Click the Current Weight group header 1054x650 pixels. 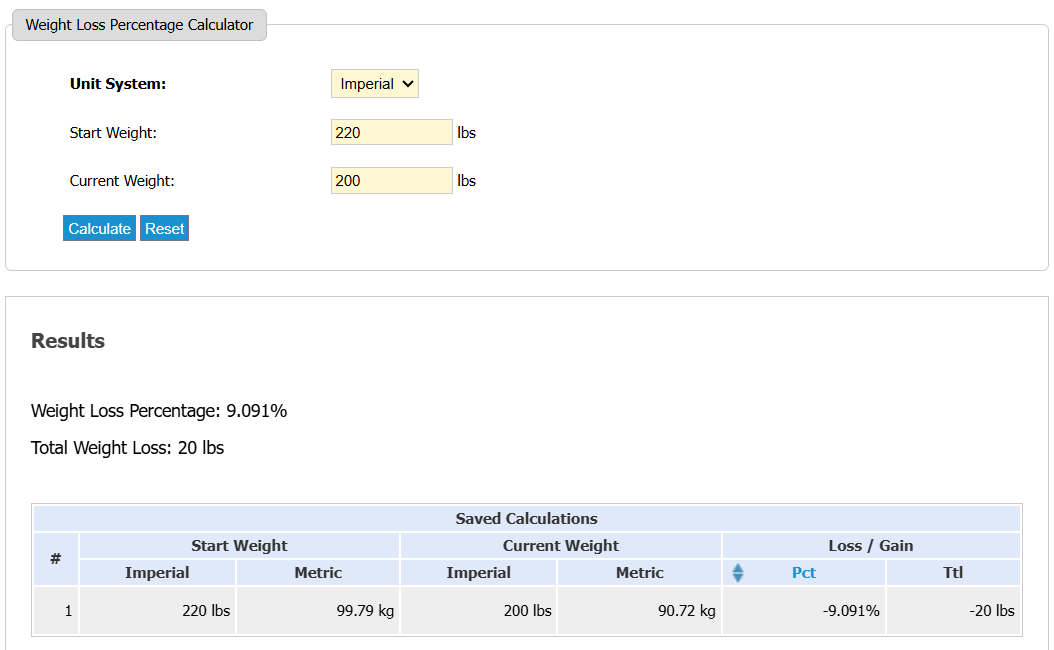click(561, 546)
